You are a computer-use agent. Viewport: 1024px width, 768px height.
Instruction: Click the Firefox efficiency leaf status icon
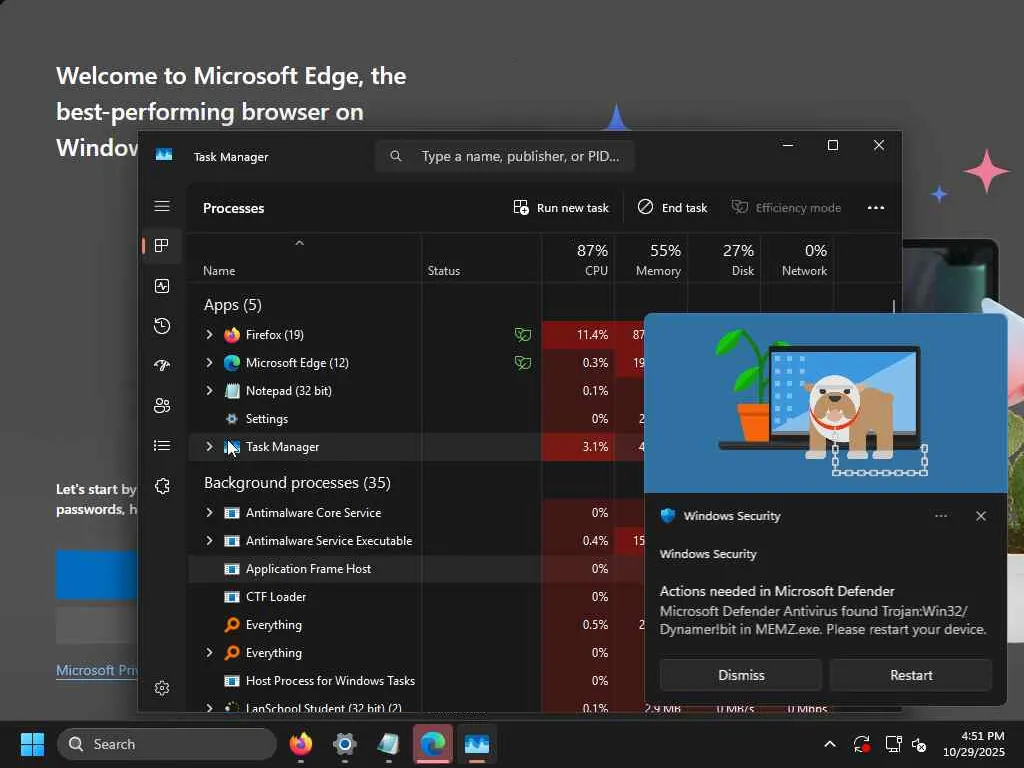click(x=522, y=335)
